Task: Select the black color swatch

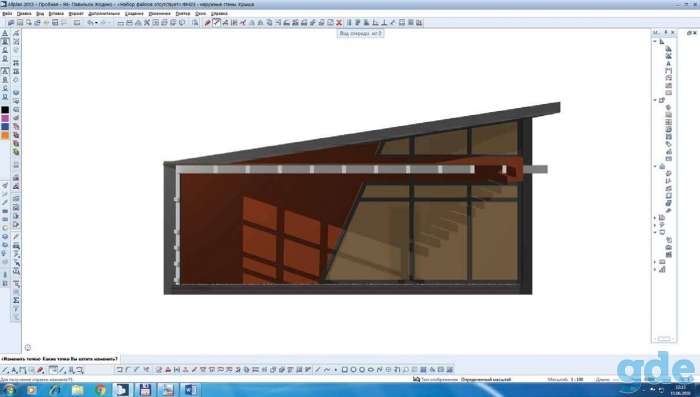Action: (x=5, y=110)
